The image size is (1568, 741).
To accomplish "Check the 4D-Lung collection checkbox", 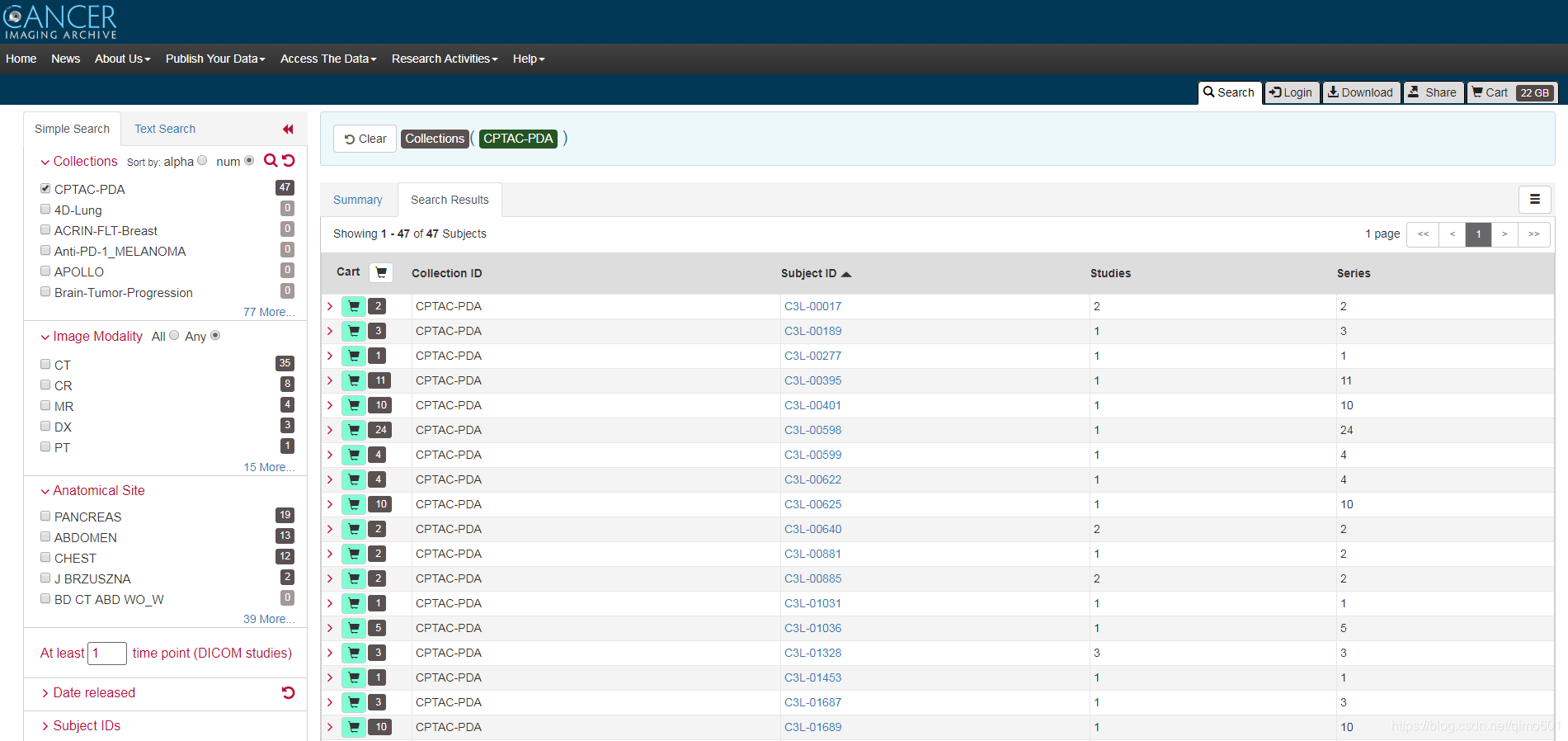I will (45, 209).
